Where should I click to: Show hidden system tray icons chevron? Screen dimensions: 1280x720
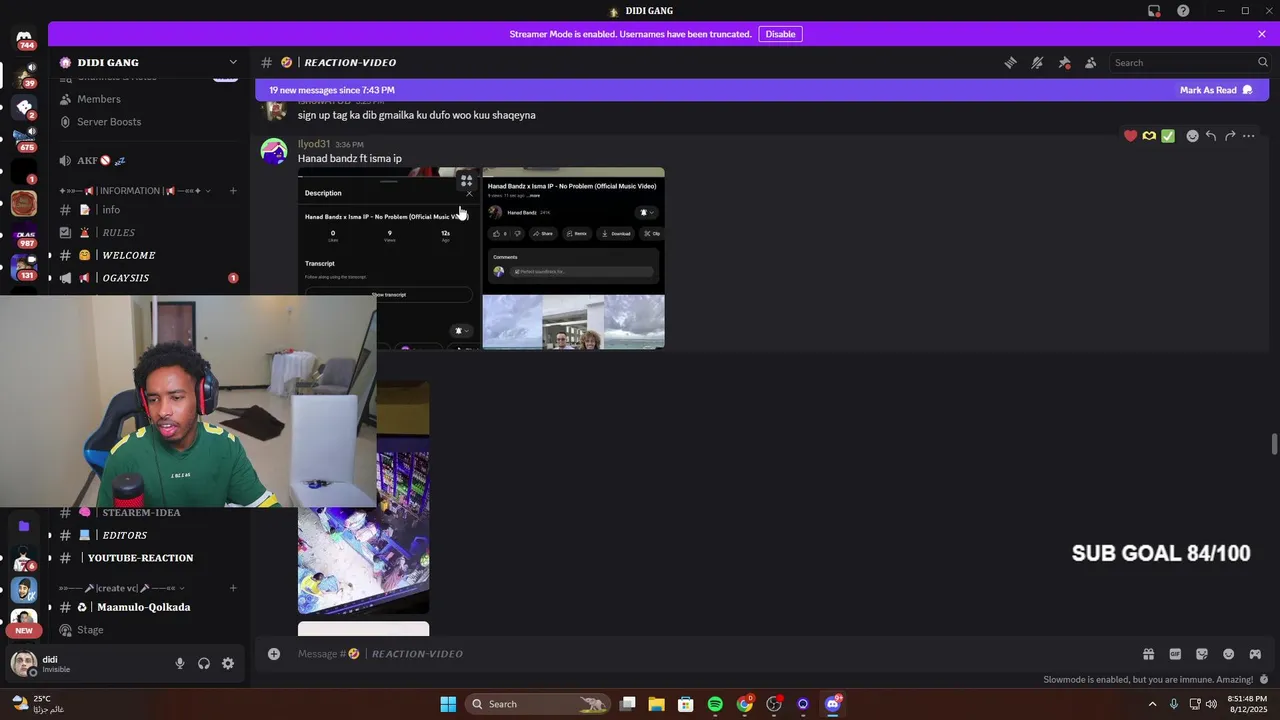[x=1152, y=704]
